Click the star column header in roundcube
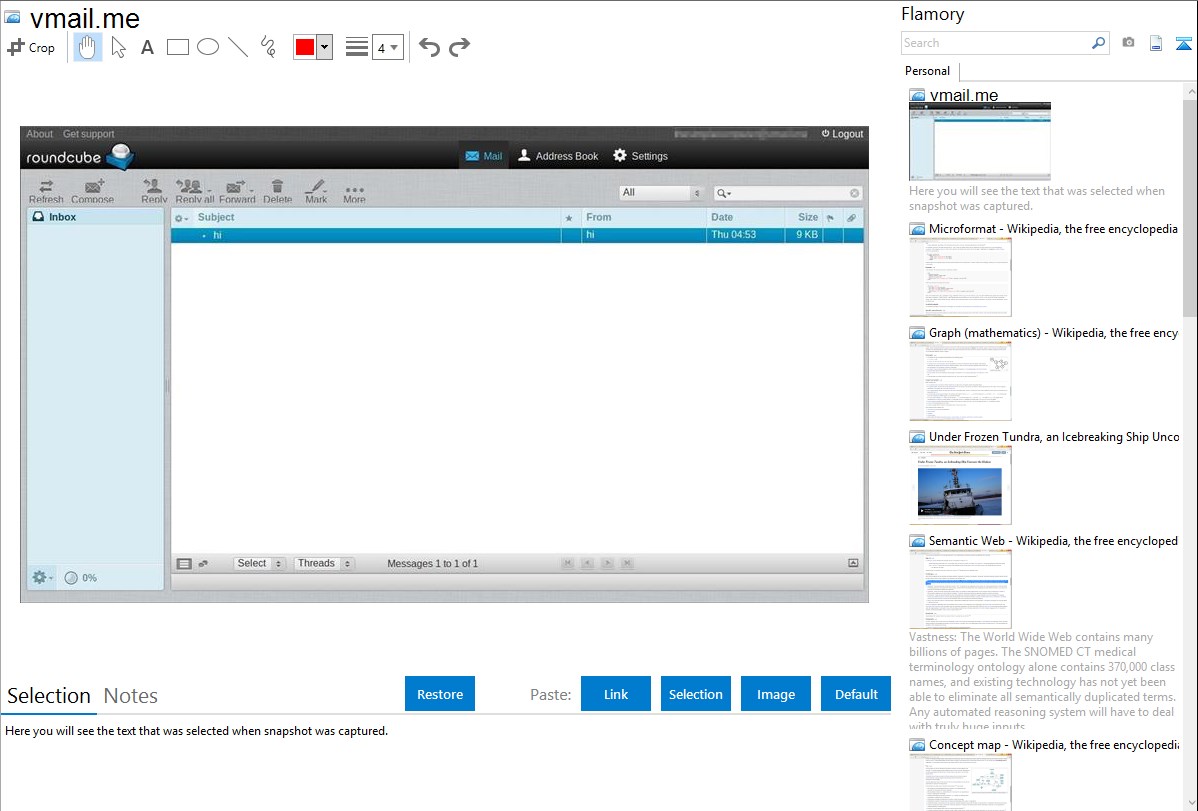 pyautogui.click(x=568, y=218)
